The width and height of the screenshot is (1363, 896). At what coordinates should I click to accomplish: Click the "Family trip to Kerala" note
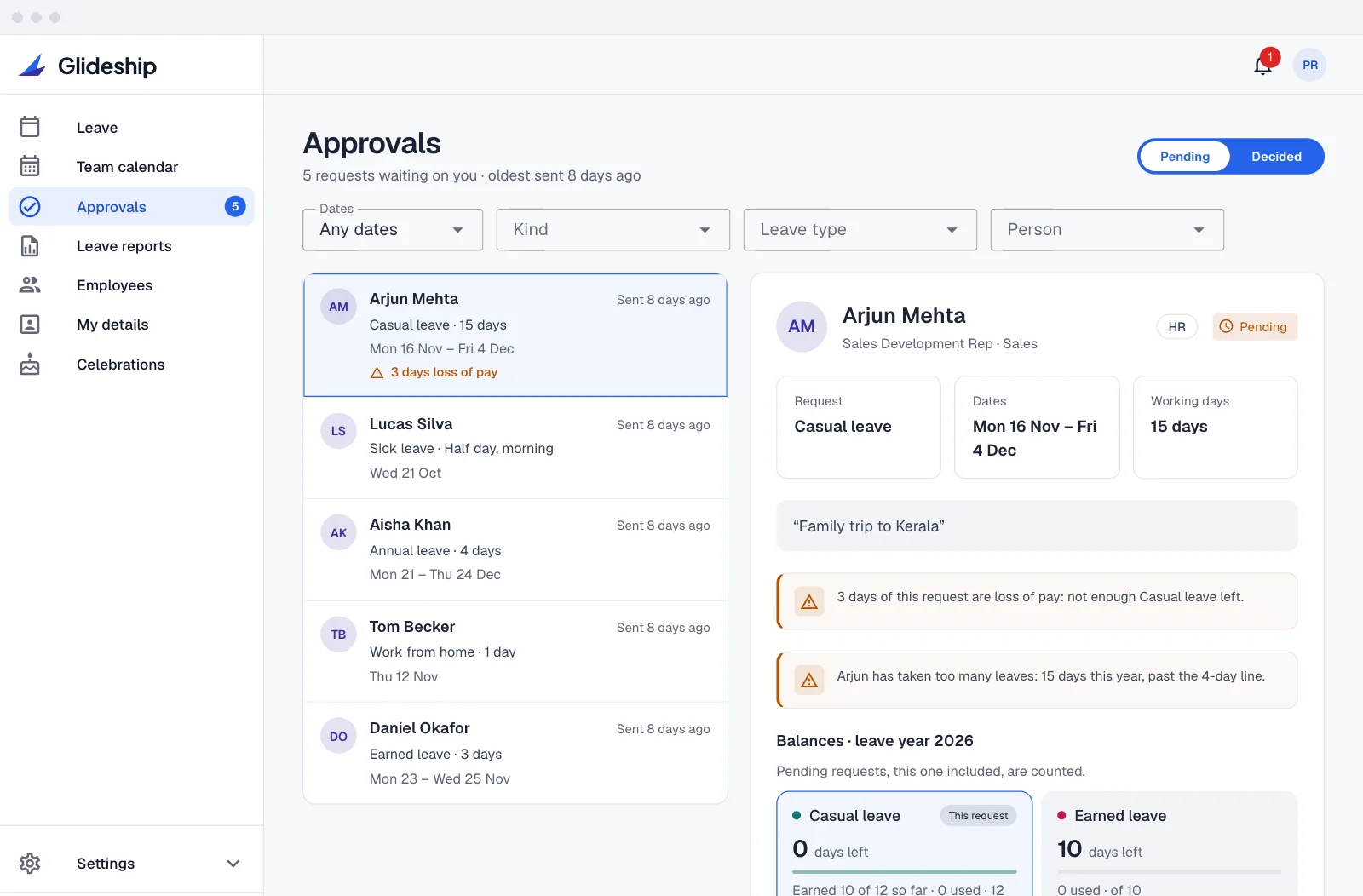pyautogui.click(x=1037, y=526)
